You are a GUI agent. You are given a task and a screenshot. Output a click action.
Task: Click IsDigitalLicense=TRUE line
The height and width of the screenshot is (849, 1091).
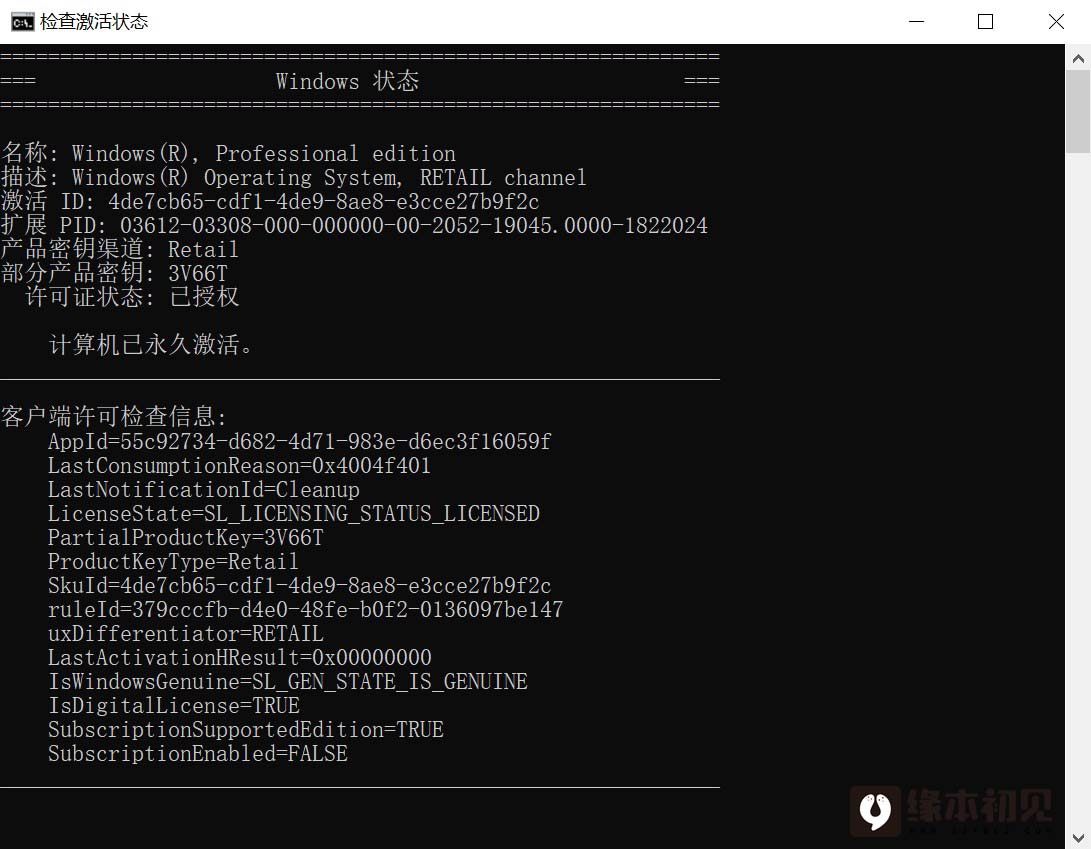click(x=173, y=705)
